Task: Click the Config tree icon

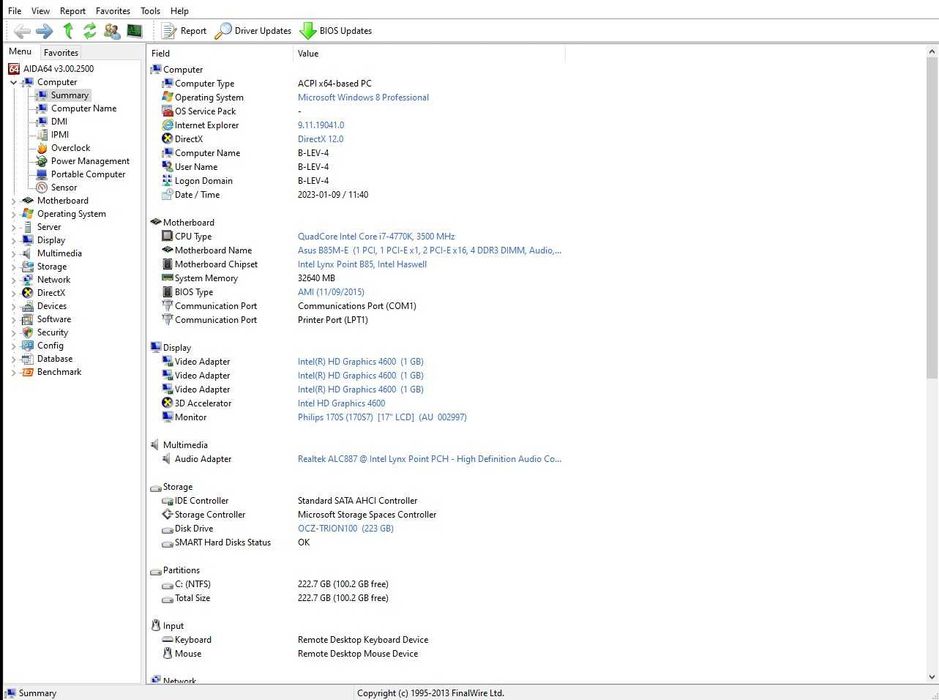Action: pyautogui.click(x=28, y=346)
